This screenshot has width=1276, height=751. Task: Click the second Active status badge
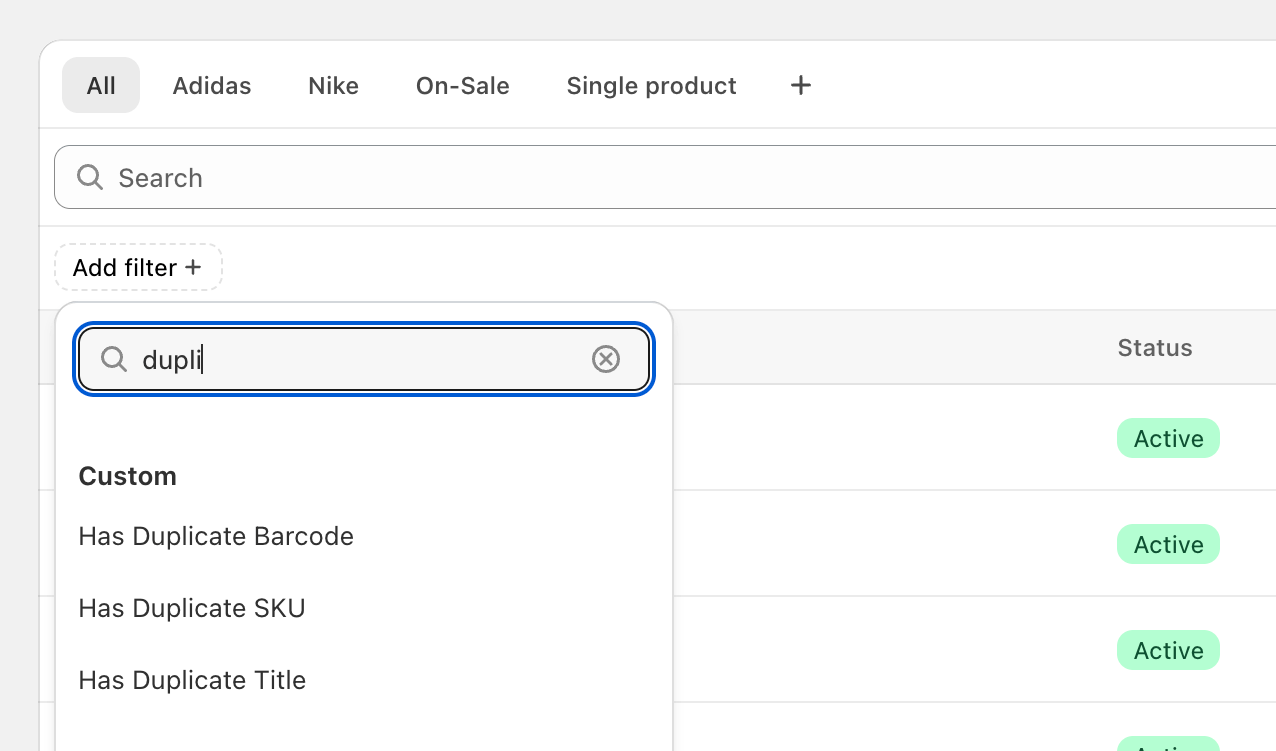[1168, 544]
